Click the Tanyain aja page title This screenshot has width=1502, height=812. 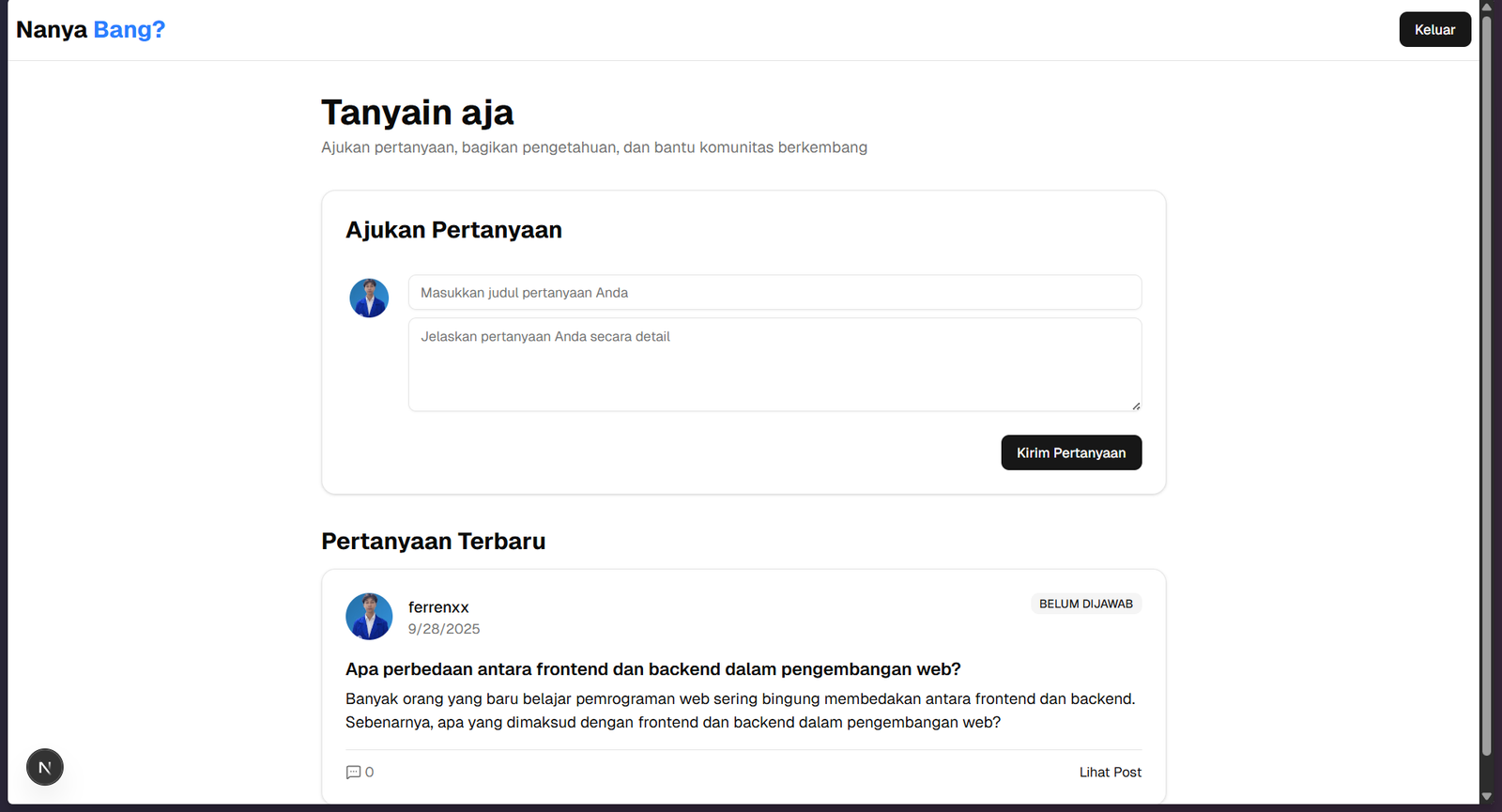pos(418,113)
